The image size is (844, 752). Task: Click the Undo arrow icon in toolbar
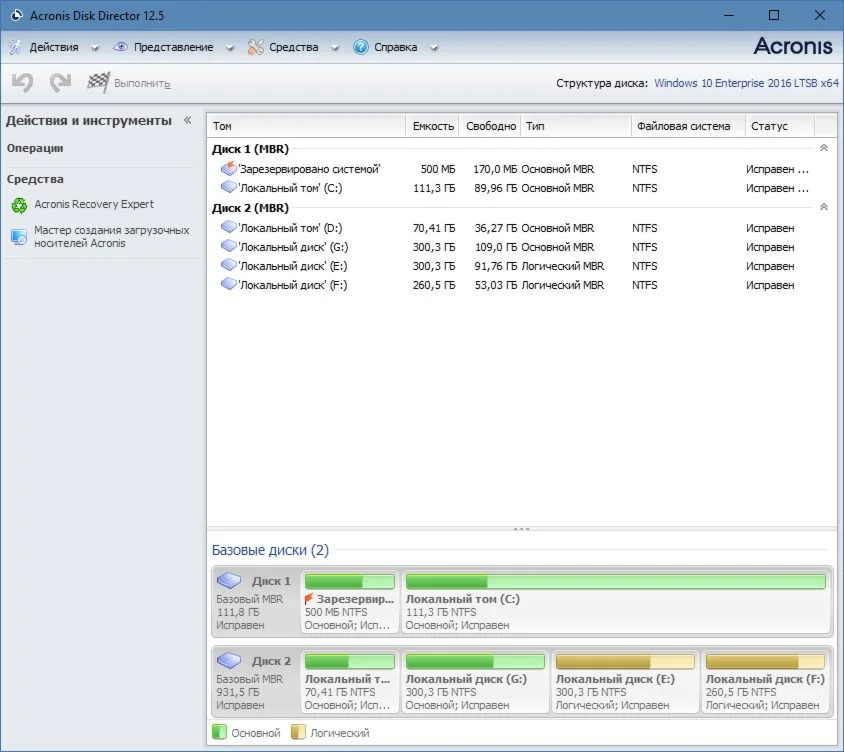click(22, 83)
